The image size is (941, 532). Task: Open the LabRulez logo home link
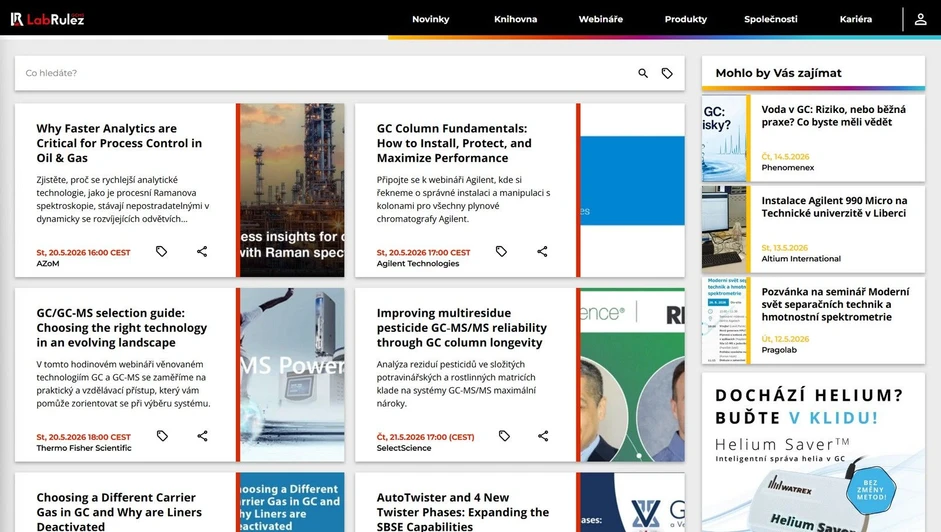tap(47, 19)
